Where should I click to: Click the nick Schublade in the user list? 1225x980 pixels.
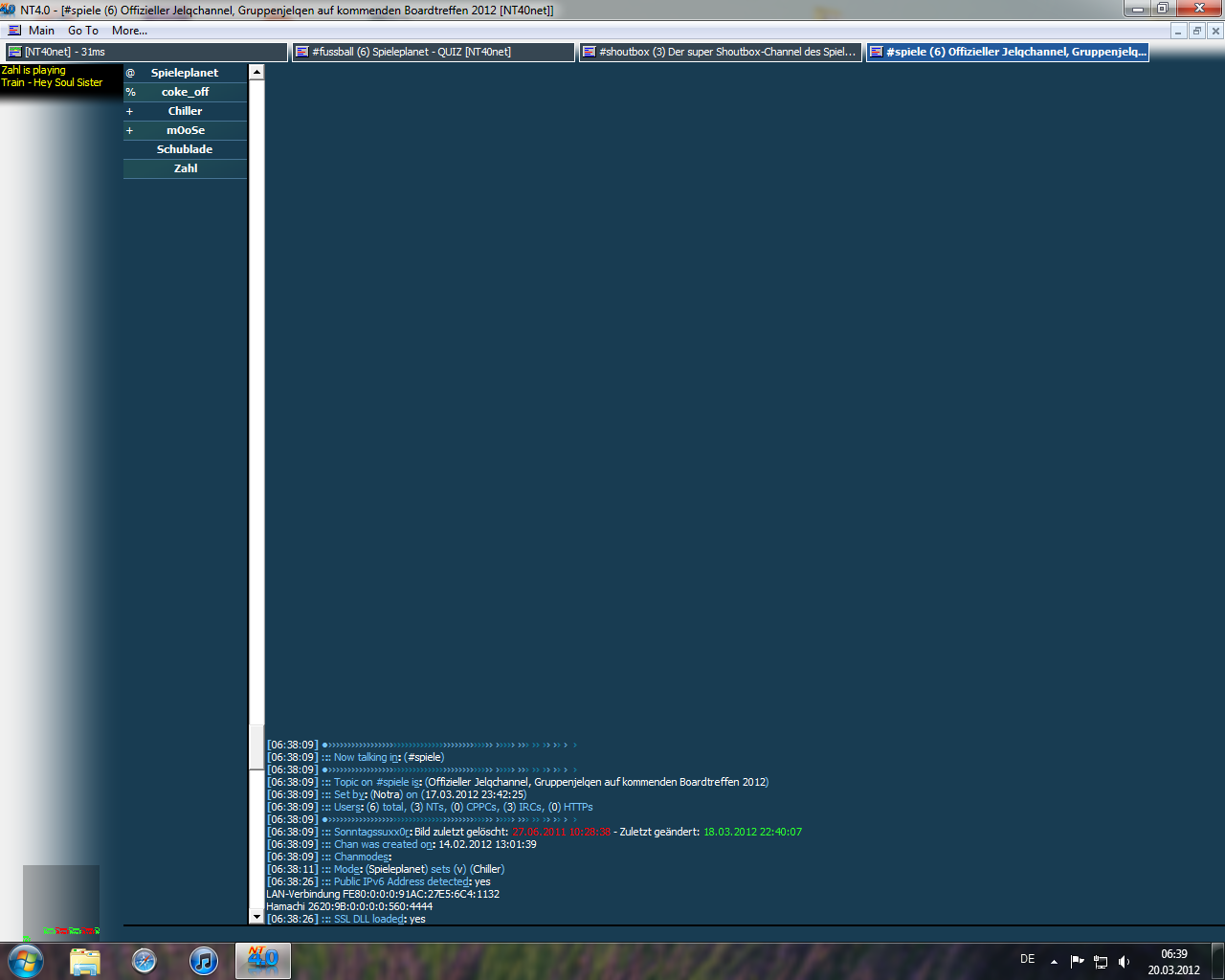[x=185, y=149]
